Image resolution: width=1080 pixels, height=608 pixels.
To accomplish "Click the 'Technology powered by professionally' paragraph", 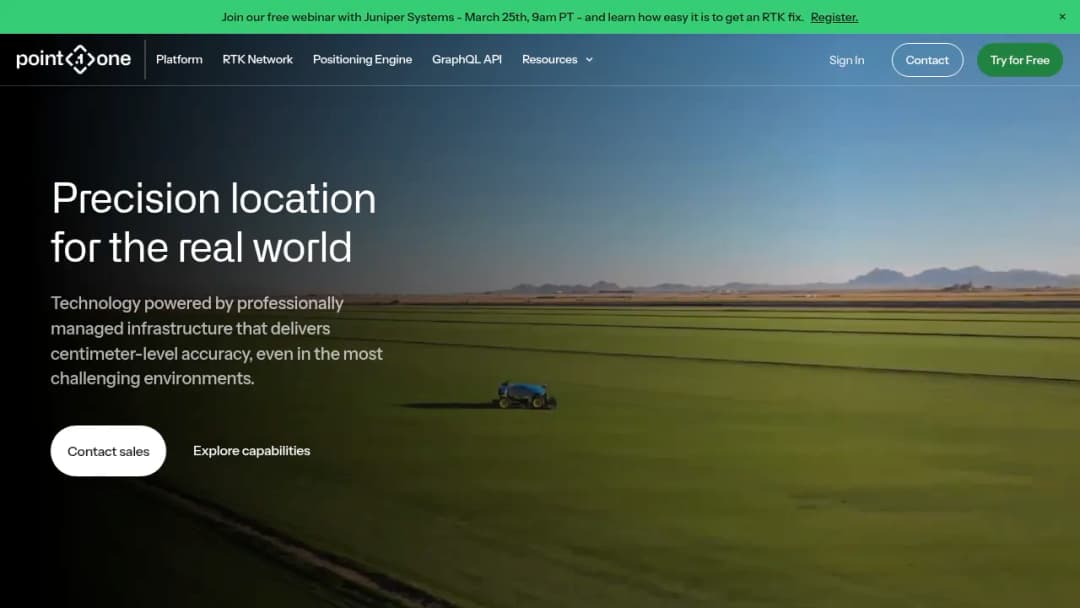I will pyautogui.click(x=216, y=341).
